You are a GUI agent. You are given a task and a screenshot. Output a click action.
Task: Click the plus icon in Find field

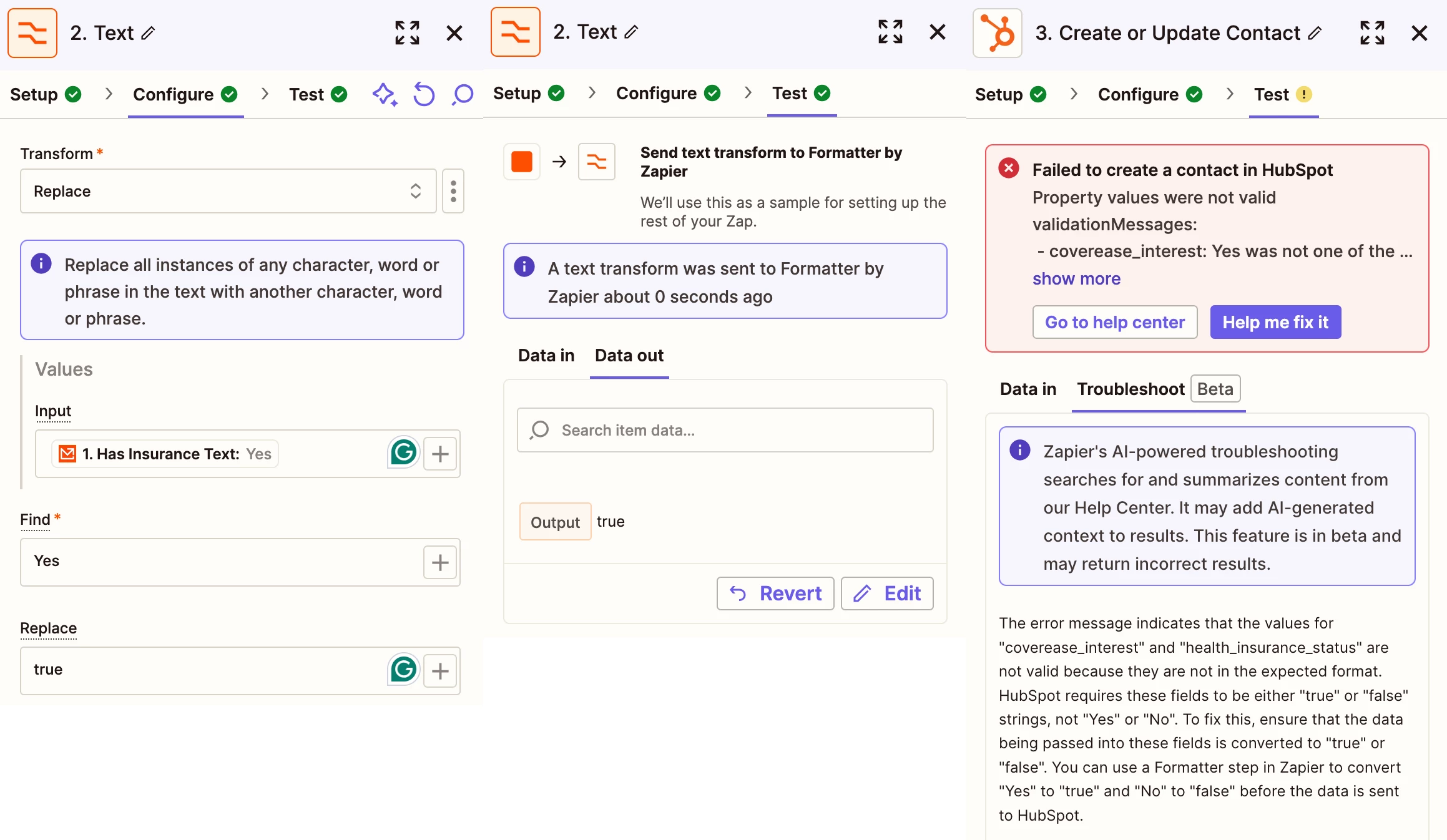click(x=440, y=562)
